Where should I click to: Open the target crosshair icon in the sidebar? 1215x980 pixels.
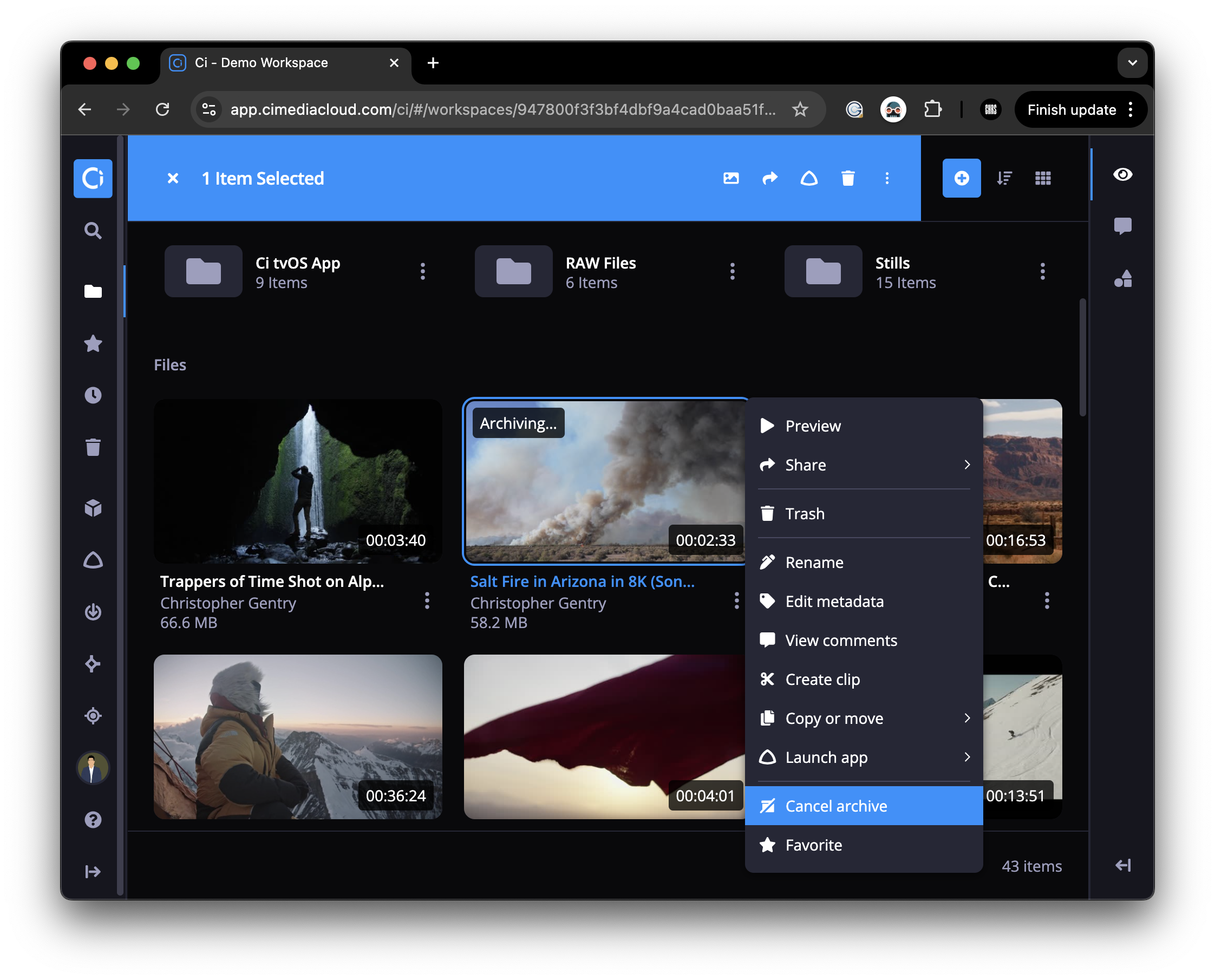coord(93,716)
